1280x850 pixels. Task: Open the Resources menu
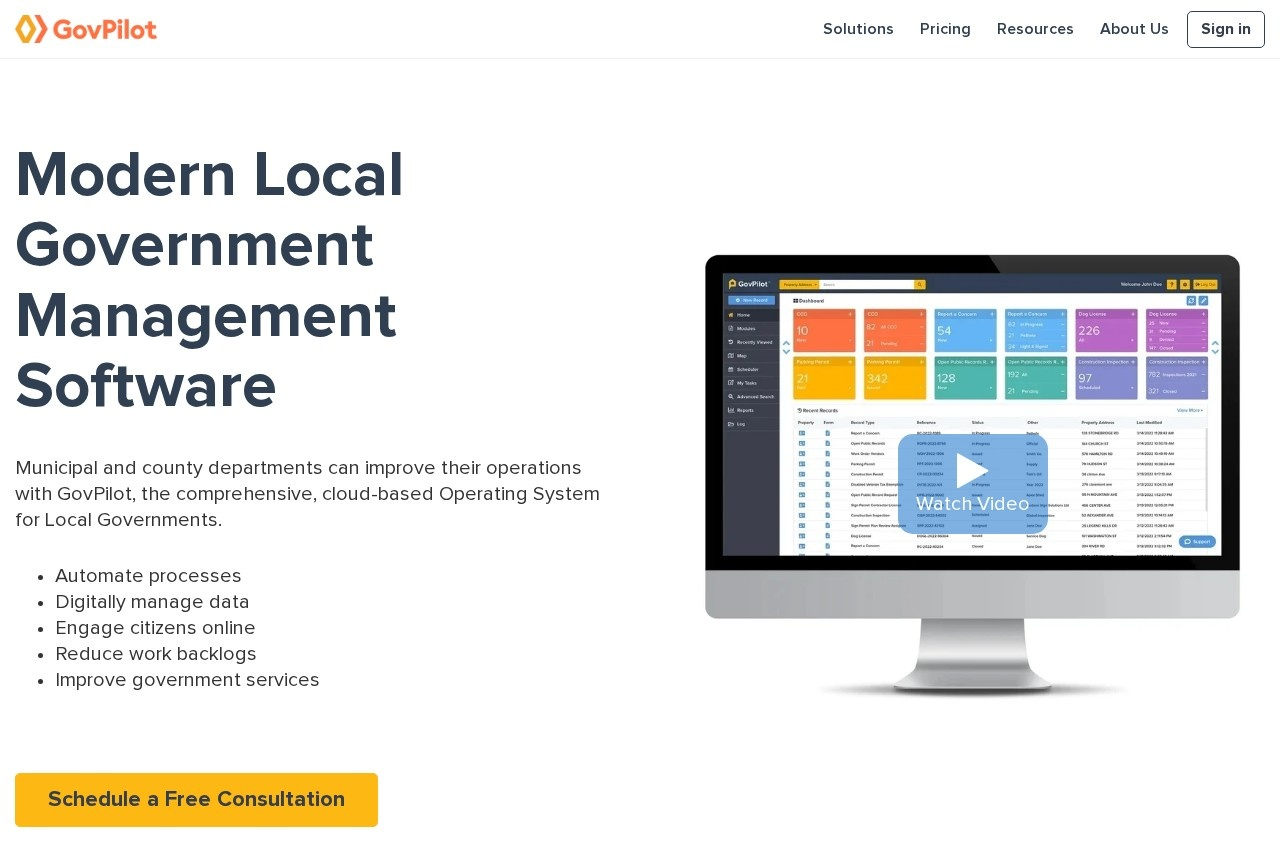(x=1035, y=29)
